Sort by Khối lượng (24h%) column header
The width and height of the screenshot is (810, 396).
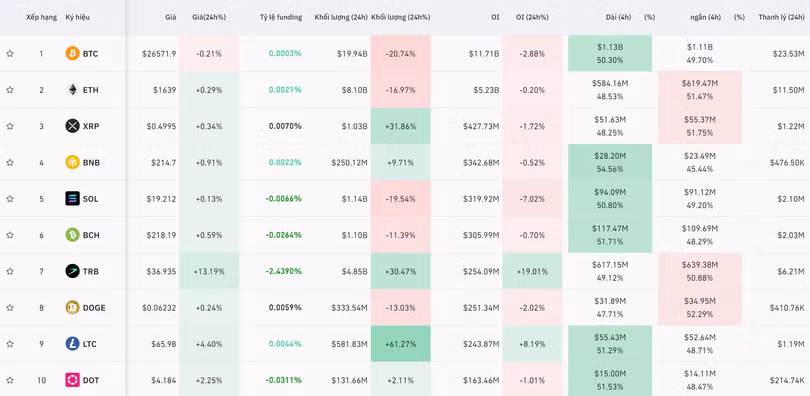coord(400,17)
